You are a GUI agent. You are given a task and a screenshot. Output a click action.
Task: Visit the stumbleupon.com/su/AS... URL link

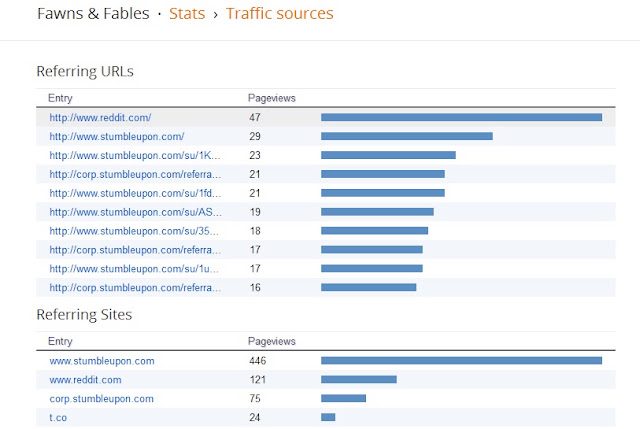[136, 212]
